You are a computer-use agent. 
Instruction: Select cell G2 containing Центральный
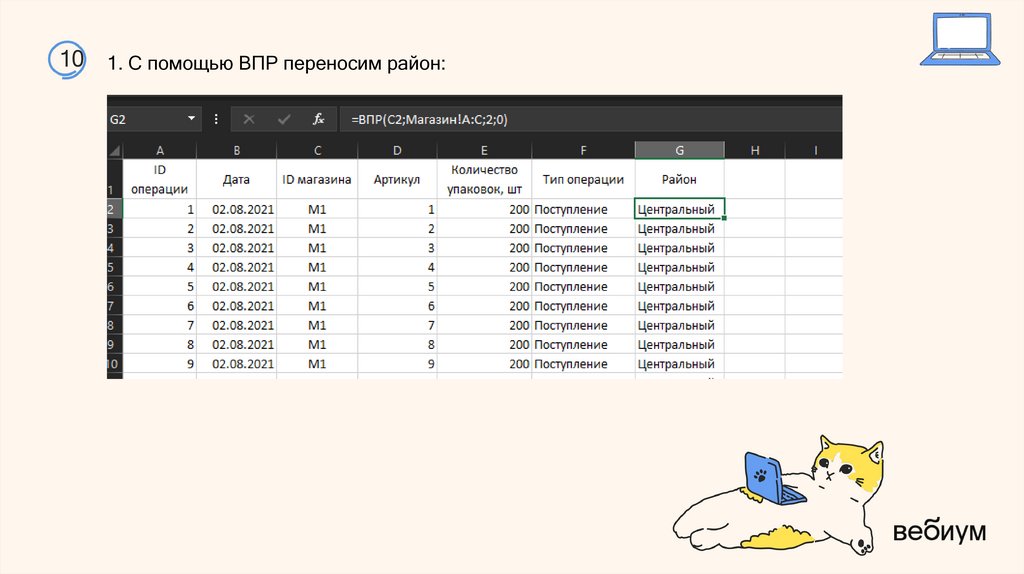[679, 209]
